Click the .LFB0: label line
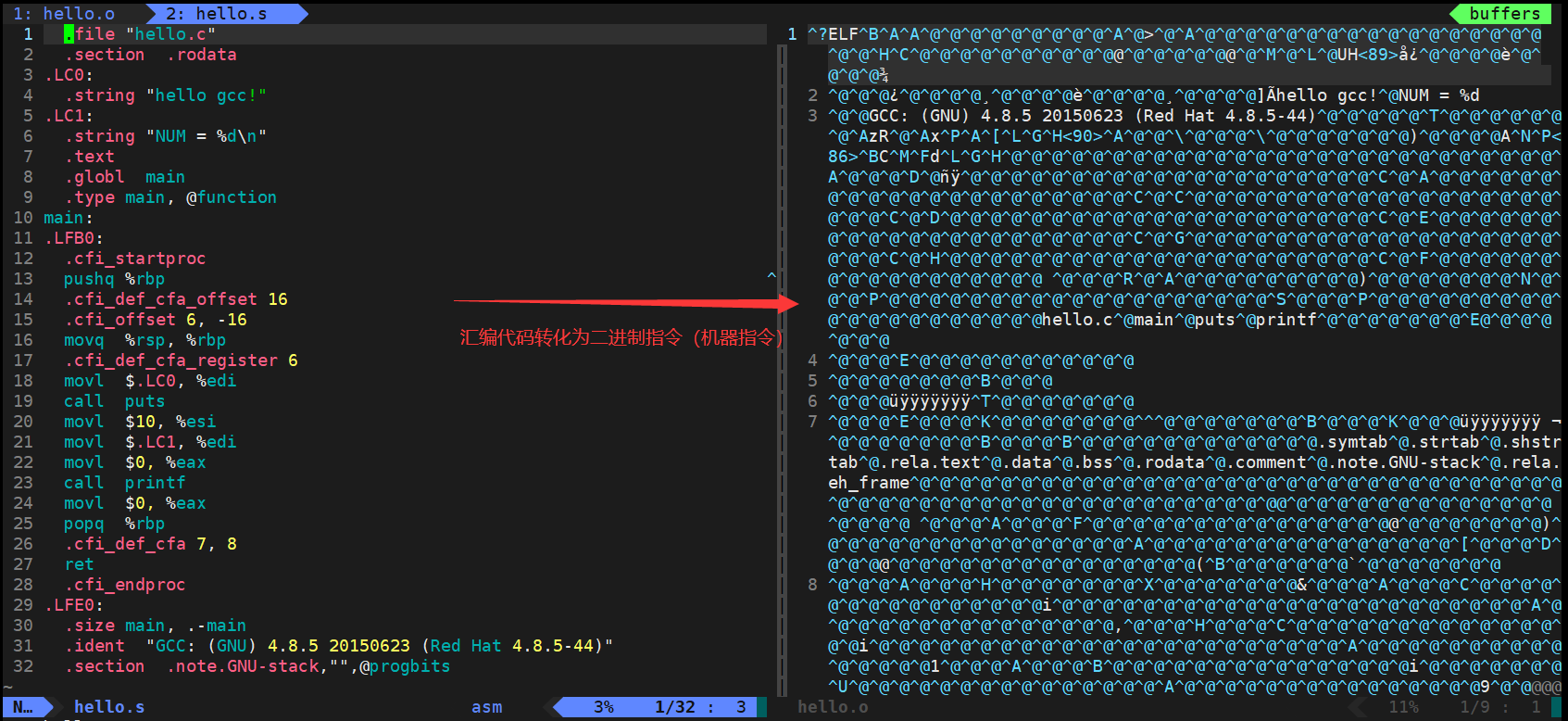Viewport: 1568px width, 721px height. [x=74, y=238]
